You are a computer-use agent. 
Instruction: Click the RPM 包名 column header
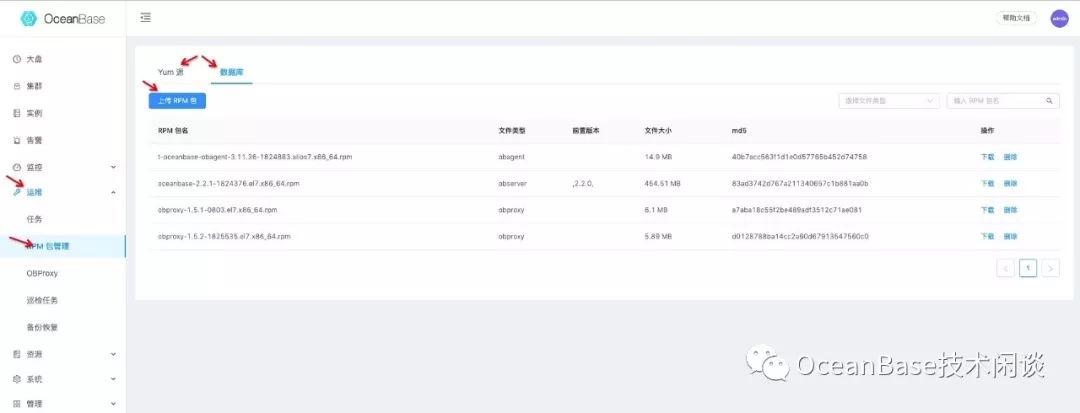[x=173, y=131]
